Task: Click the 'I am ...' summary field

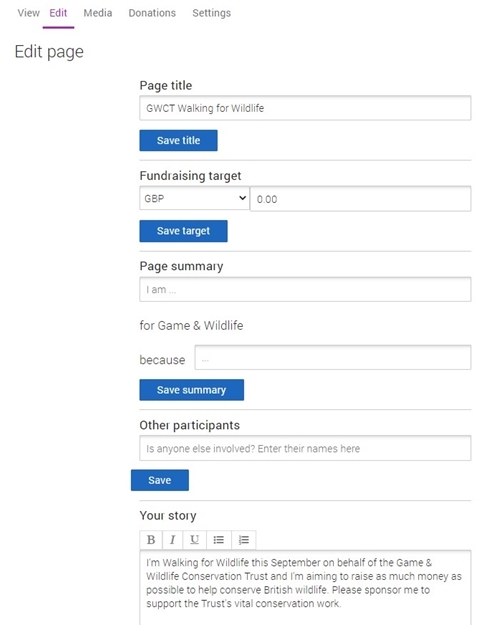Action: click(305, 289)
